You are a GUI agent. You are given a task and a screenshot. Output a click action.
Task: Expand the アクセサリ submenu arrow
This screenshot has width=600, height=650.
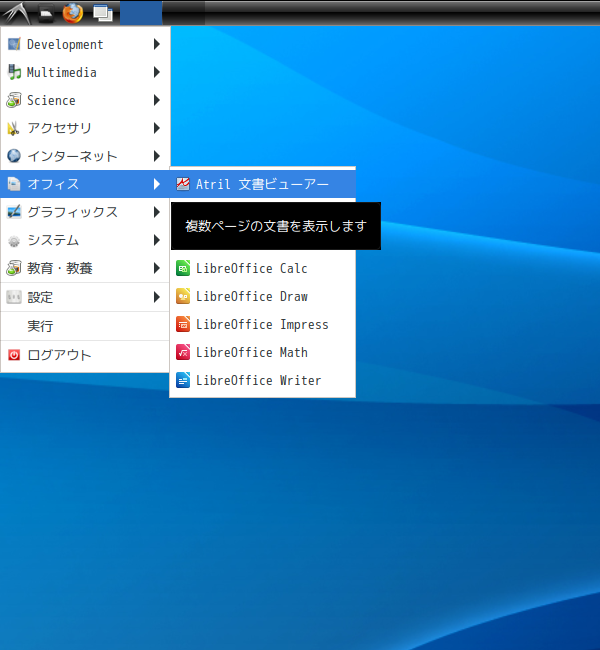click(x=157, y=128)
